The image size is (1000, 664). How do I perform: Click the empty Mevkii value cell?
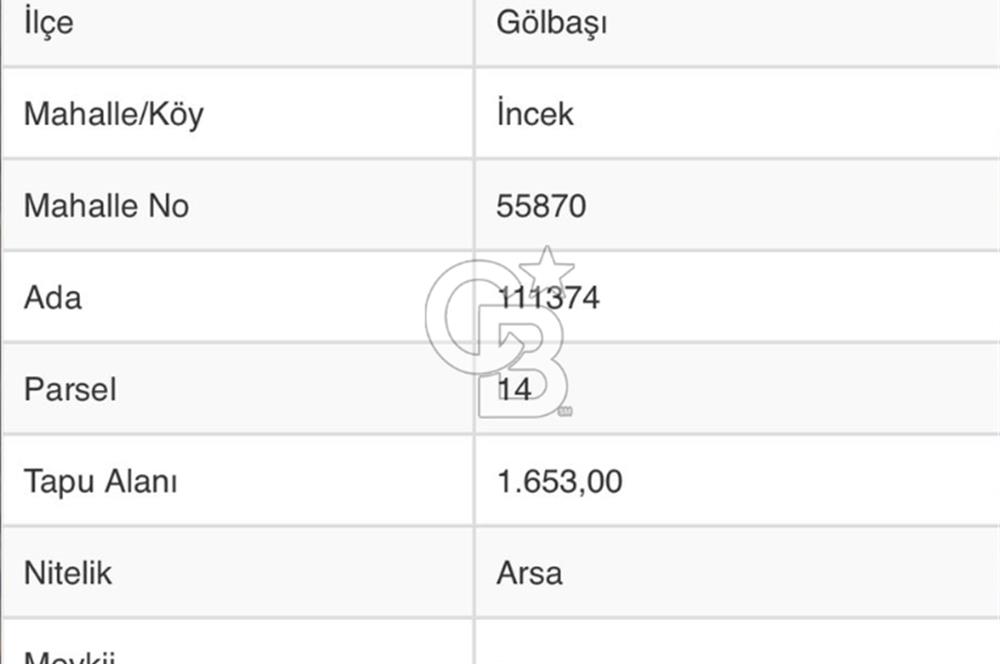[x=735, y=644]
